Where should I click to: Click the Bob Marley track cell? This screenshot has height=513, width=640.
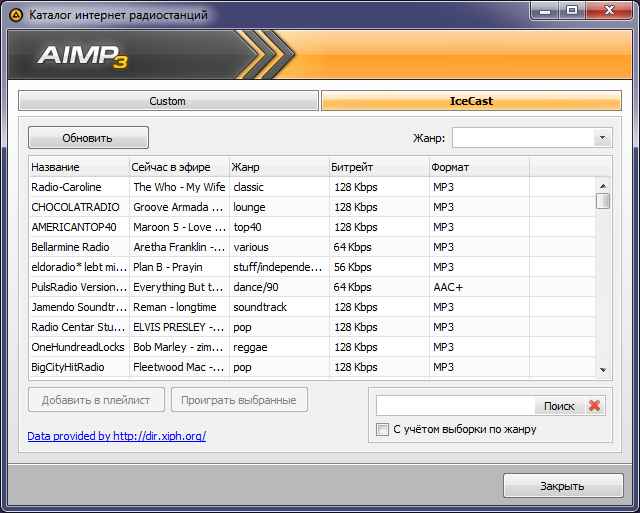[178, 347]
